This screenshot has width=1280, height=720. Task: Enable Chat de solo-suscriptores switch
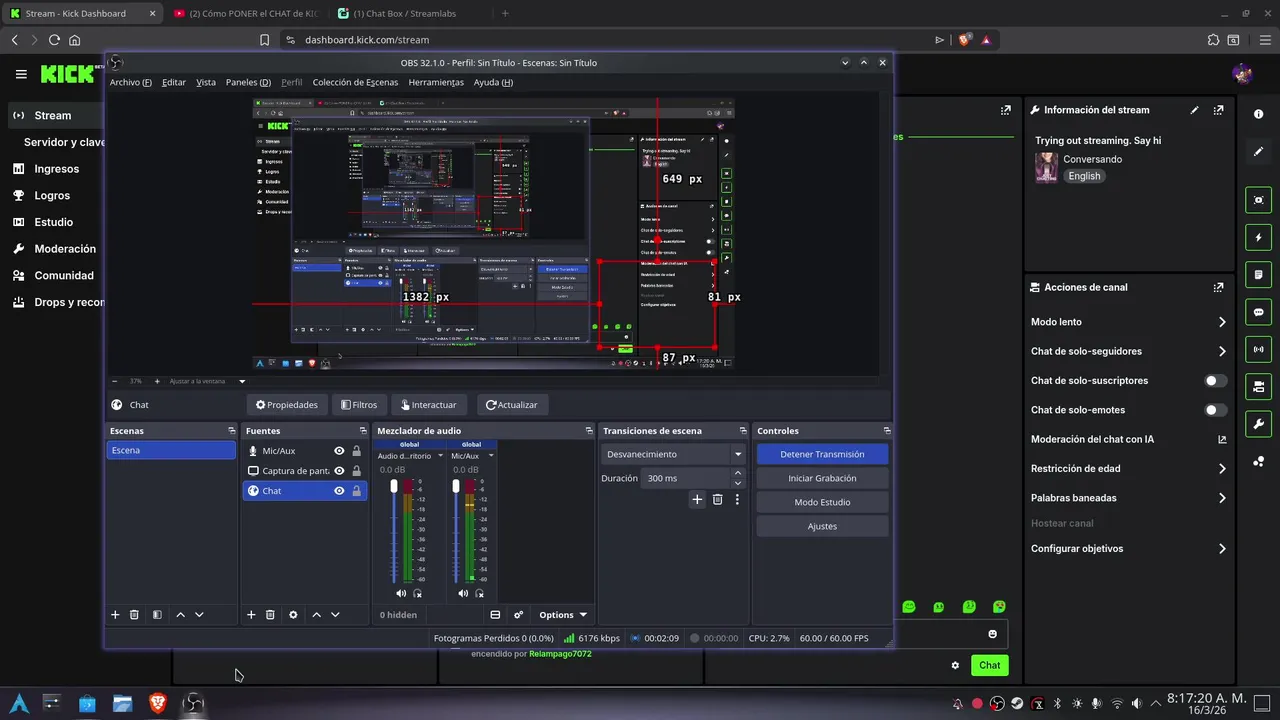click(x=1215, y=381)
